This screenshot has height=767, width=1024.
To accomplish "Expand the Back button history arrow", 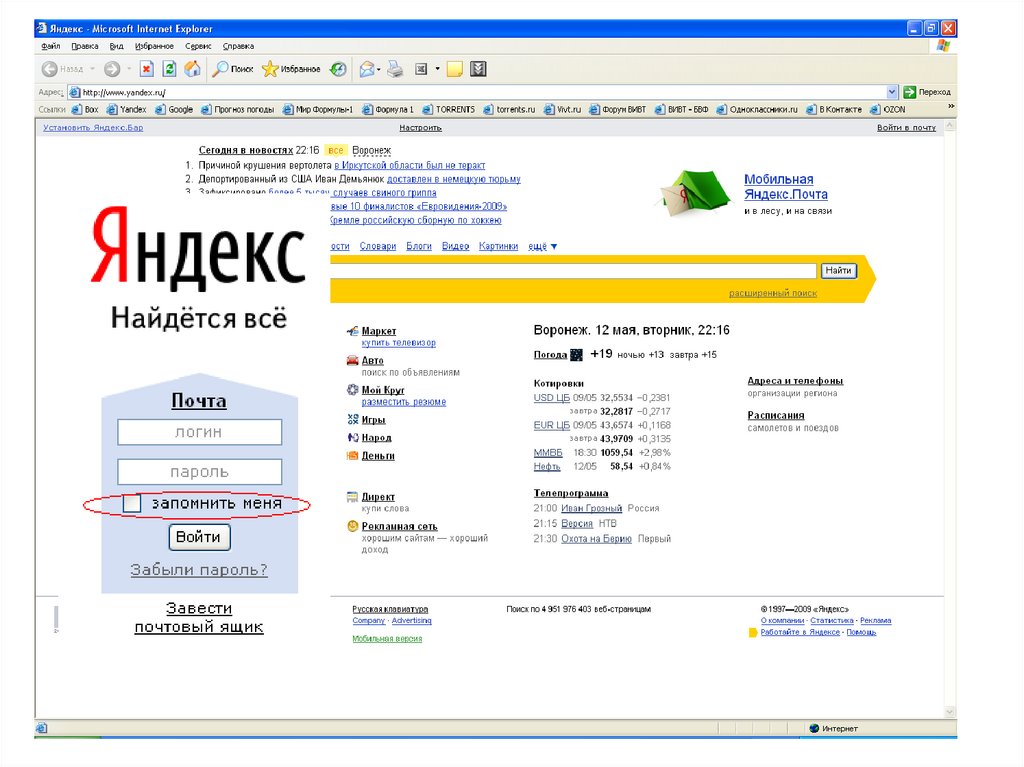I will point(93,69).
